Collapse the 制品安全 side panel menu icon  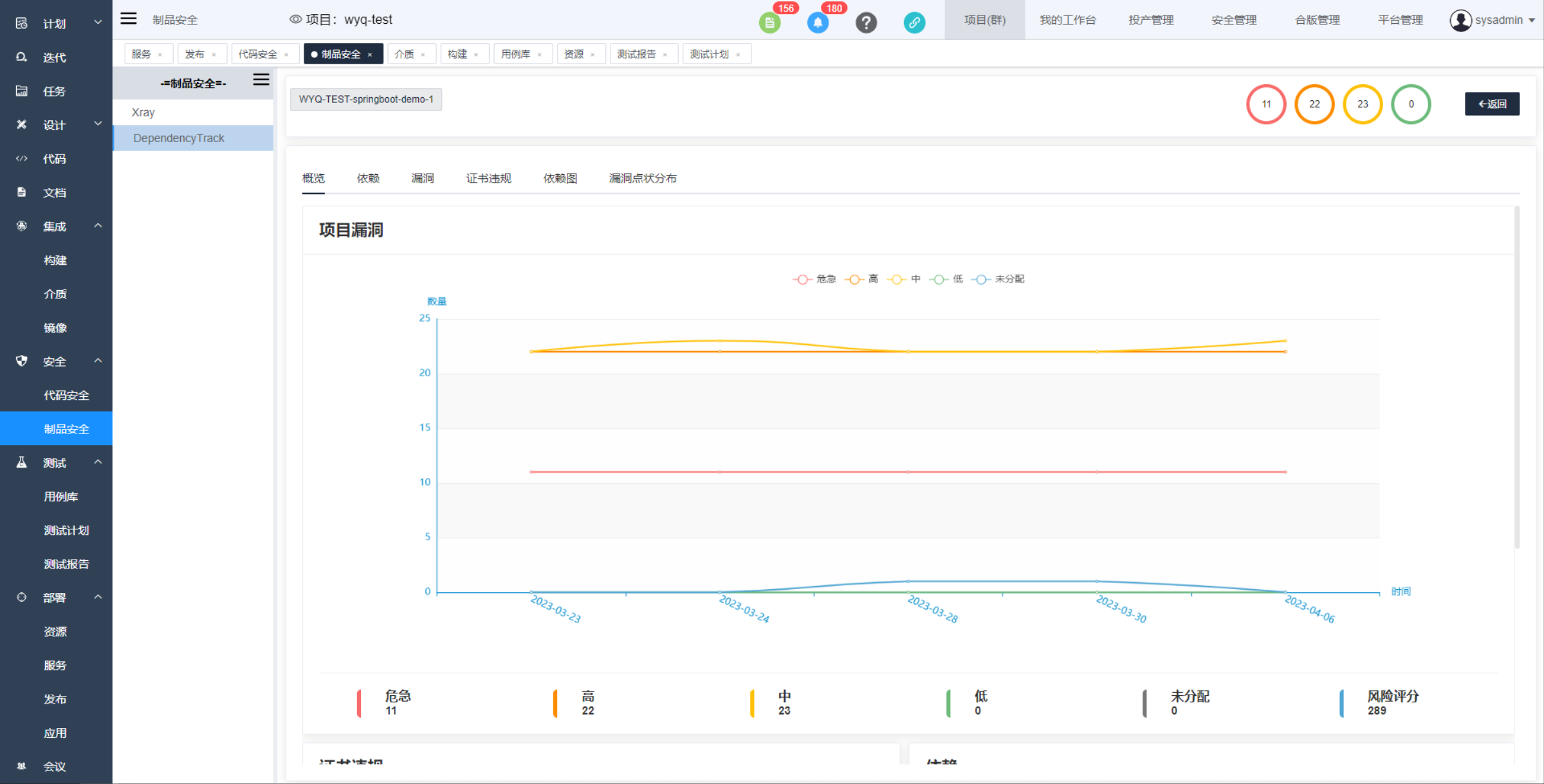(x=261, y=80)
